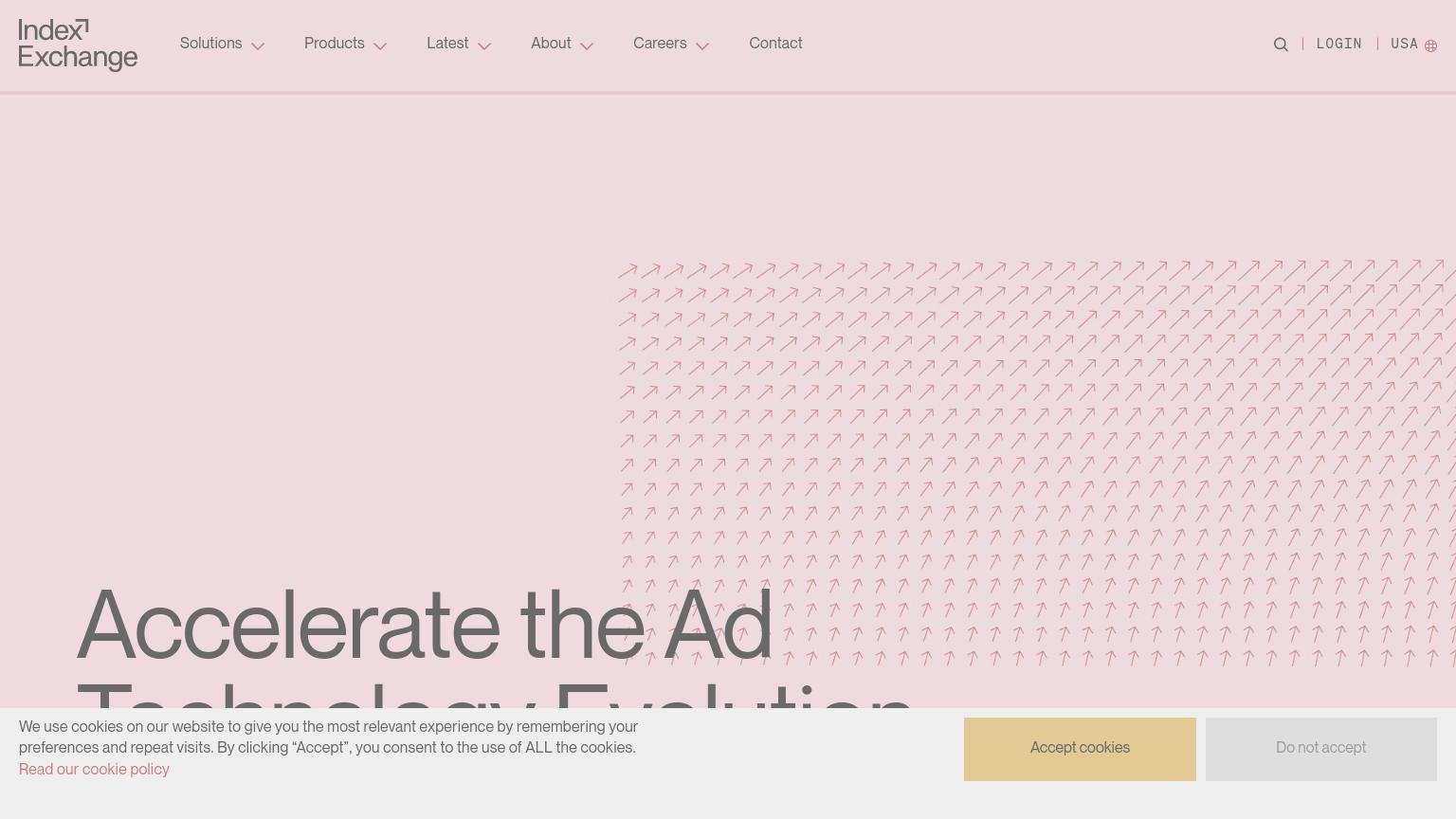Accept cookies in the banner

(x=1080, y=749)
